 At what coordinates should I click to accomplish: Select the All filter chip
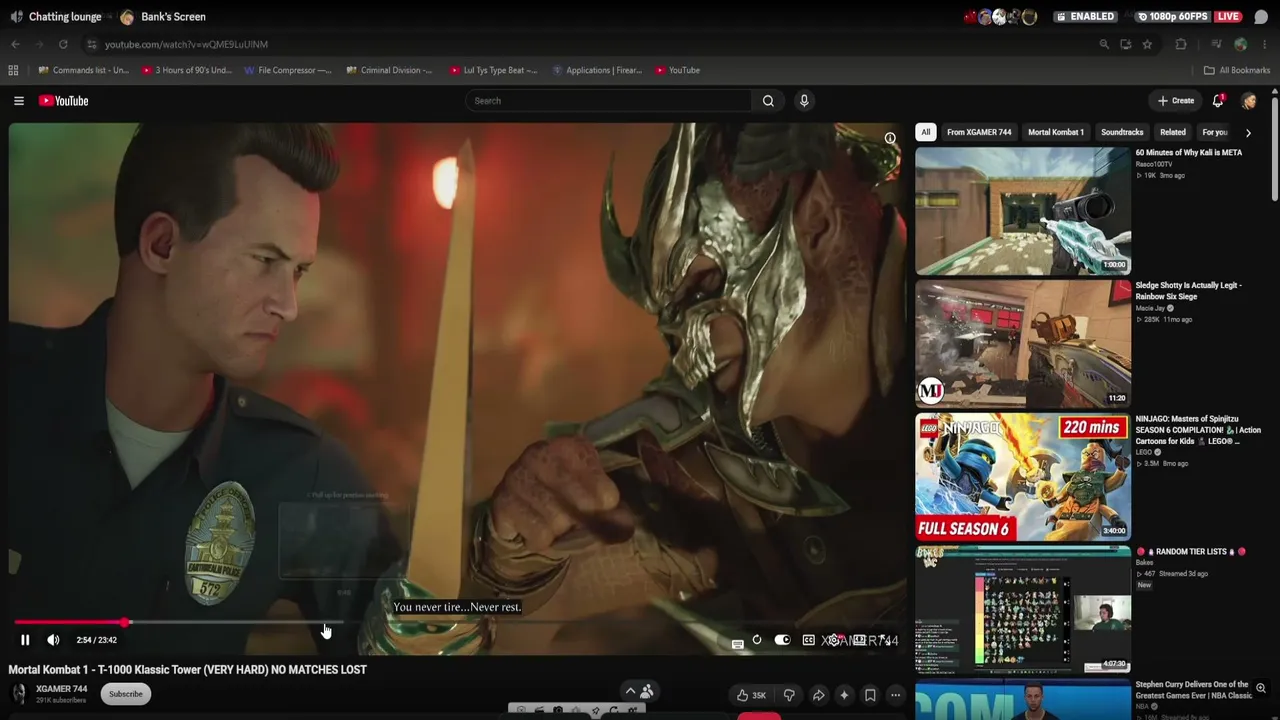pyautogui.click(x=926, y=132)
